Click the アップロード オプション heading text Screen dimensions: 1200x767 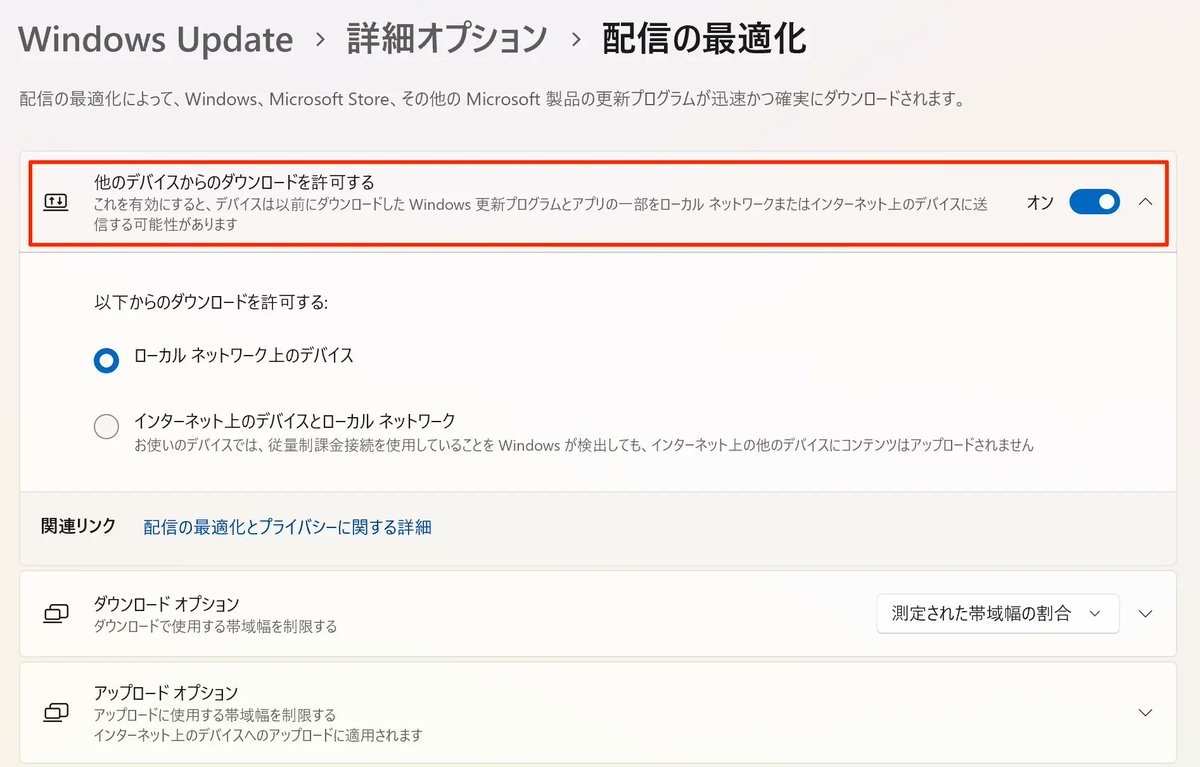166,693
